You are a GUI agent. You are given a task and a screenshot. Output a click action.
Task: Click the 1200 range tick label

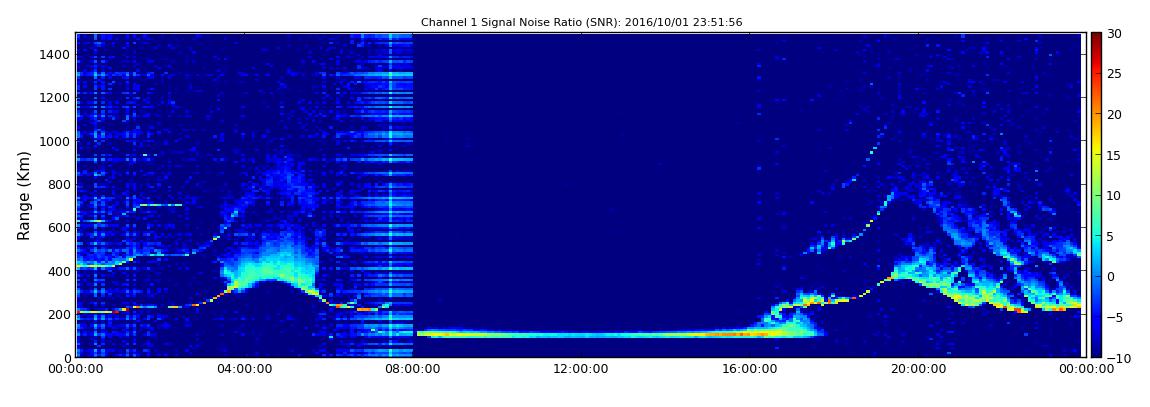point(56,98)
